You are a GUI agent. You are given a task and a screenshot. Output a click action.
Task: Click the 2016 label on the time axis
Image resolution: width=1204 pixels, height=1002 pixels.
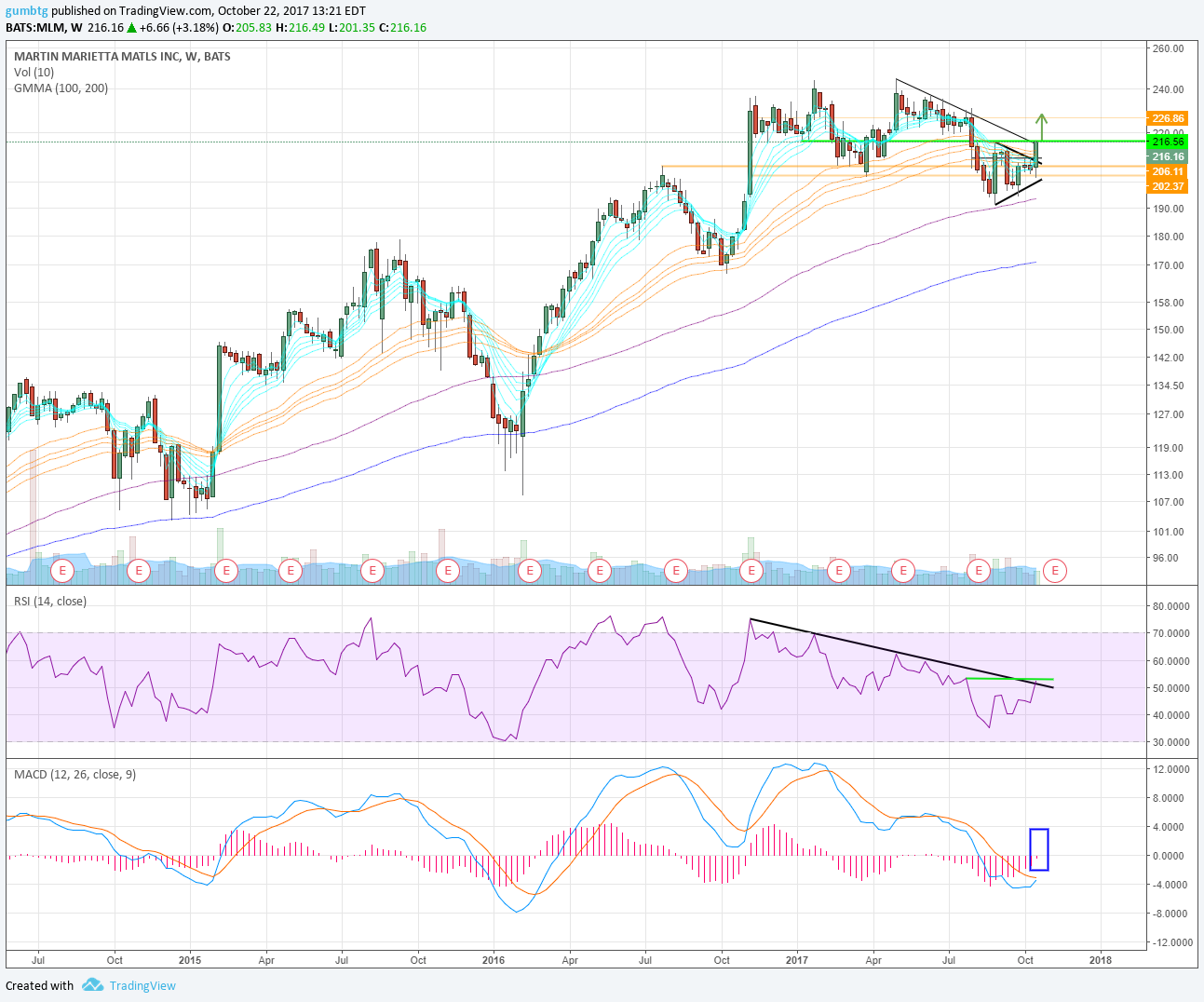494,959
